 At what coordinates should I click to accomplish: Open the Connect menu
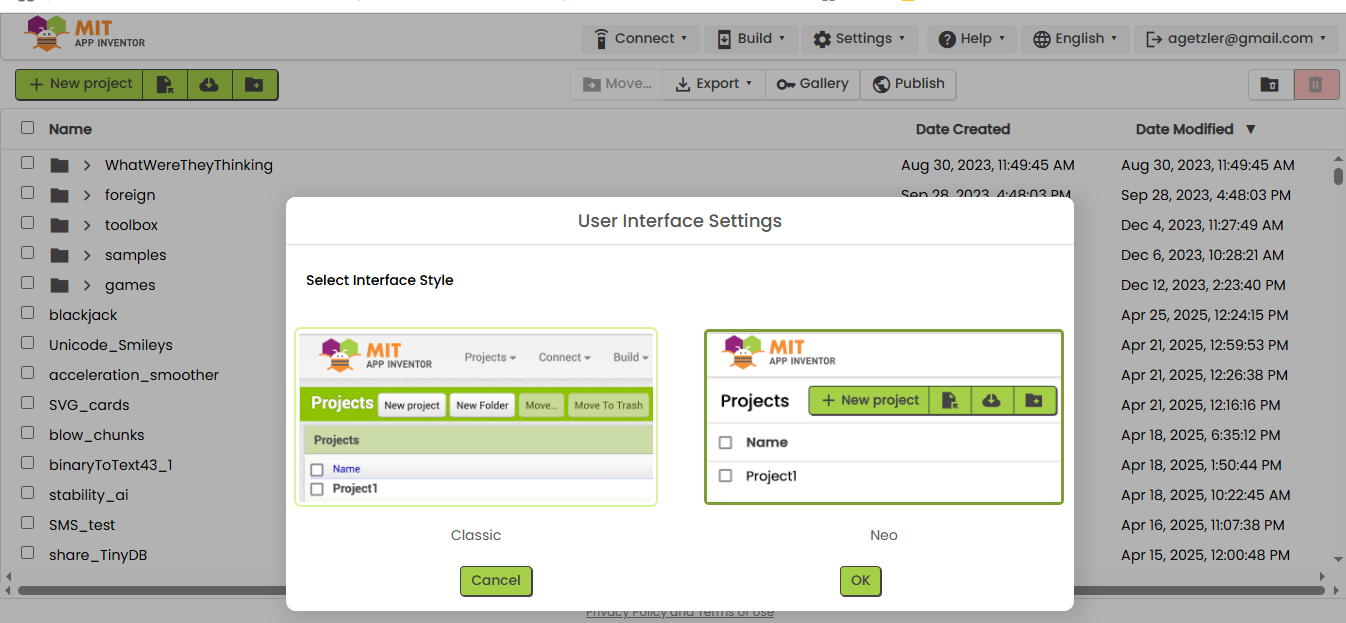click(x=640, y=39)
